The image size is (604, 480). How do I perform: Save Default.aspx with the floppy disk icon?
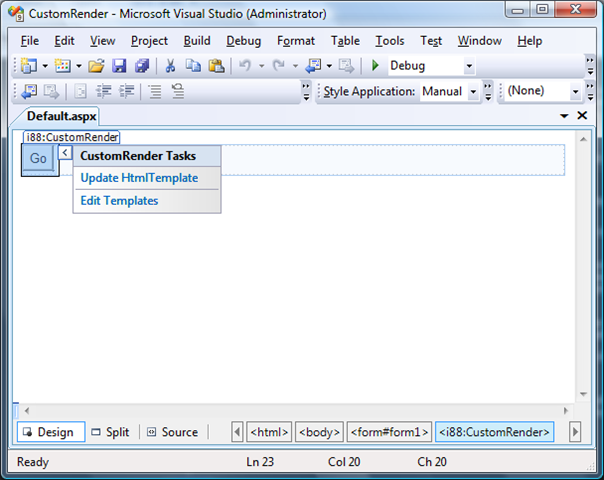coord(119,66)
